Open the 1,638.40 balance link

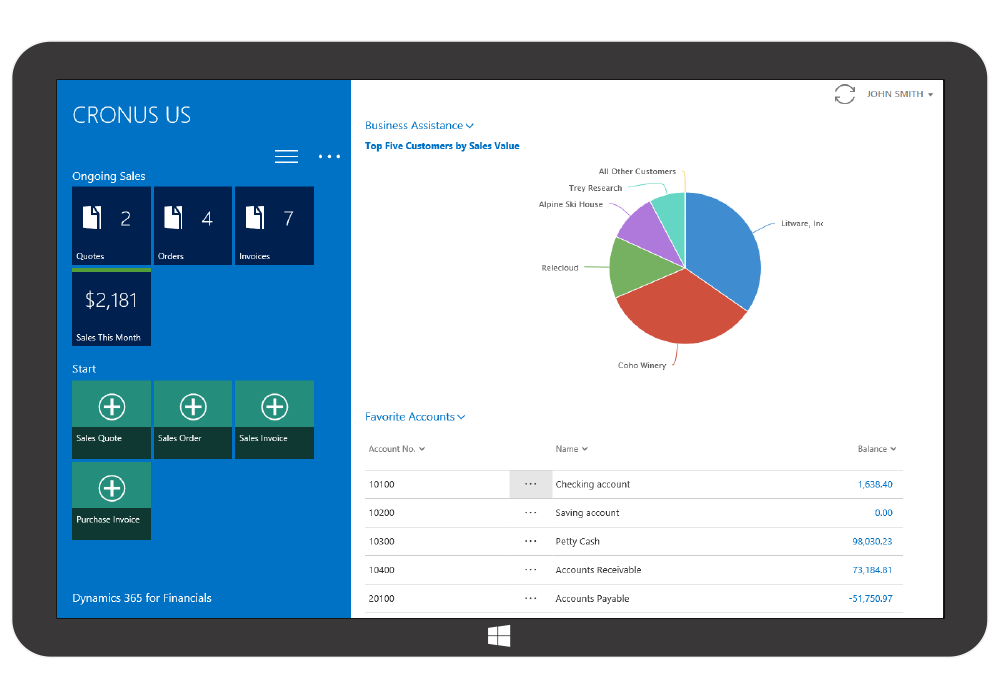[x=875, y=485]
